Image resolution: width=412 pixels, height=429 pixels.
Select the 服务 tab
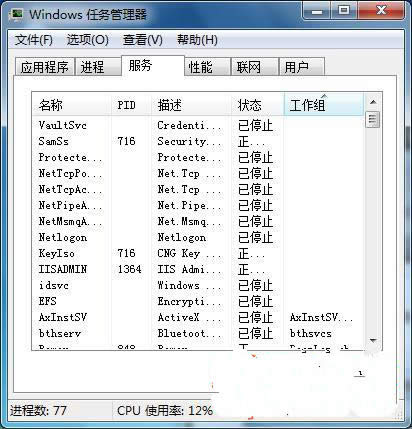pos(153,65)
